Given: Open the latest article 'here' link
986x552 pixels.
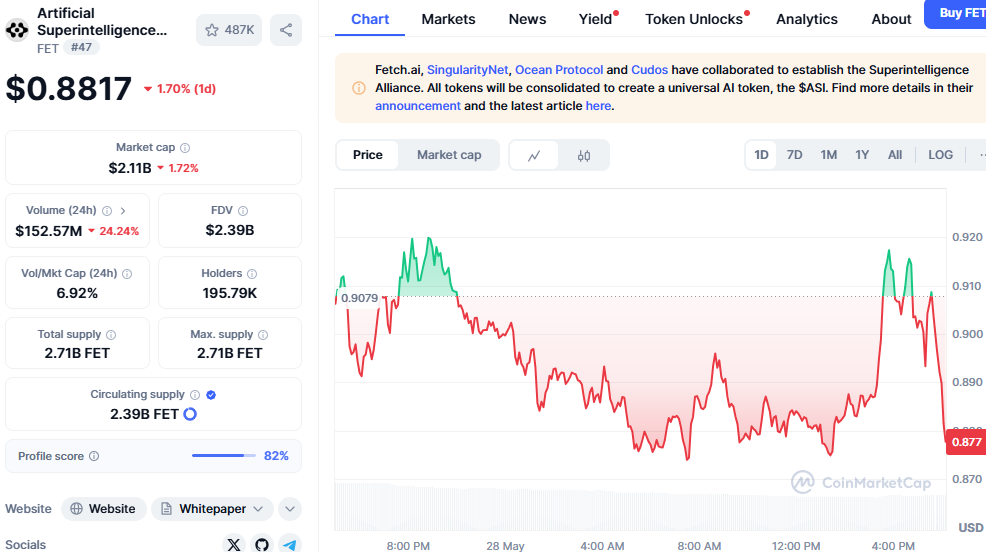Looking at the screenshot, I should [x=598, y=106].
